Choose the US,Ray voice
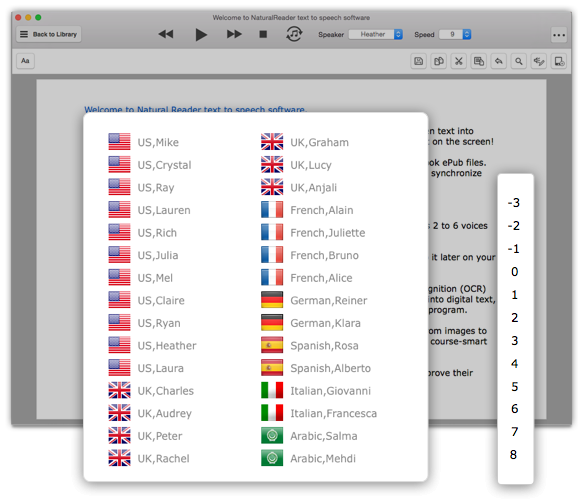This screenshot has height=499, width=578. [142, 187]
